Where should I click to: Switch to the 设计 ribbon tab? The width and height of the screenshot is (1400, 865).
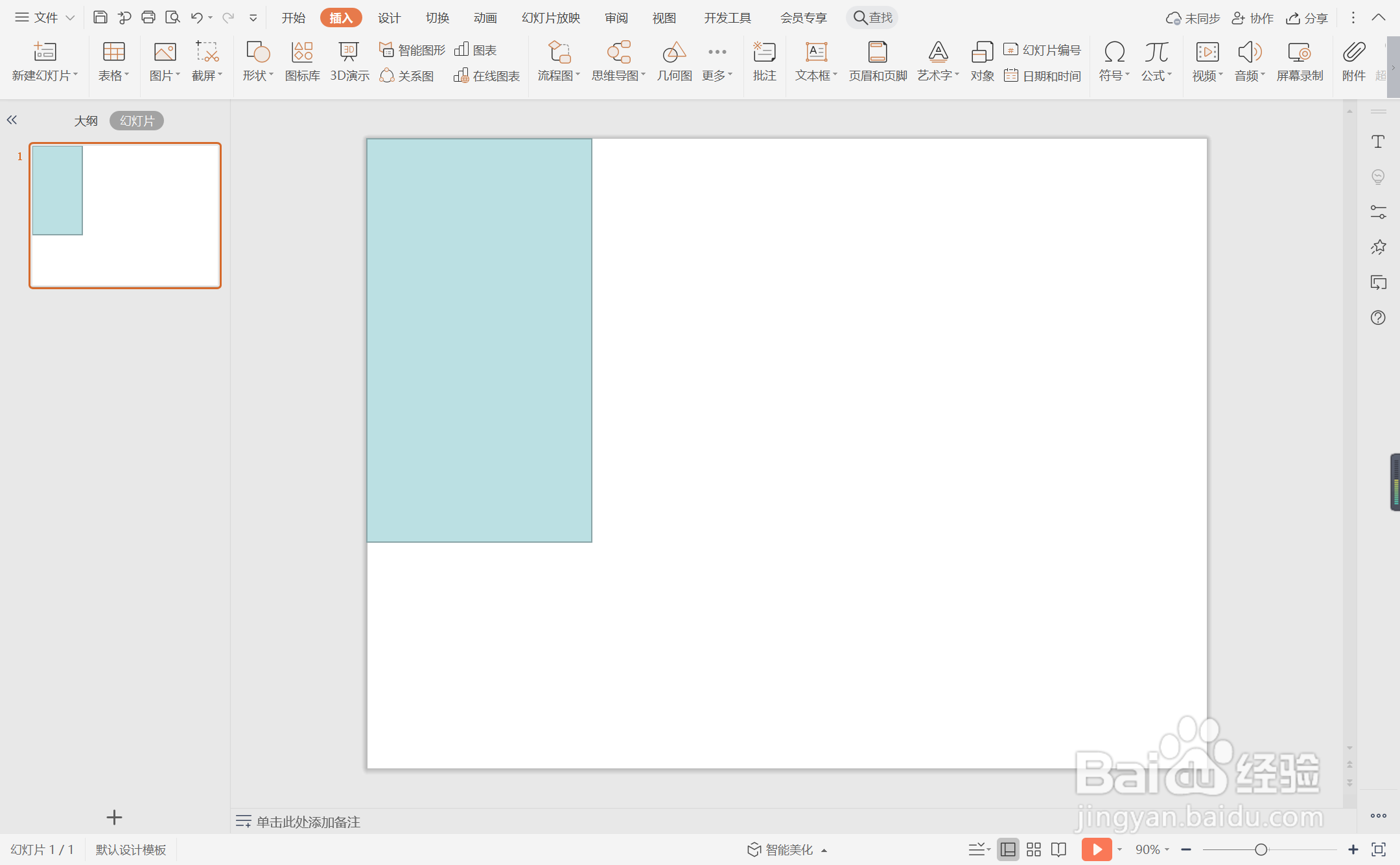(389, 18)
